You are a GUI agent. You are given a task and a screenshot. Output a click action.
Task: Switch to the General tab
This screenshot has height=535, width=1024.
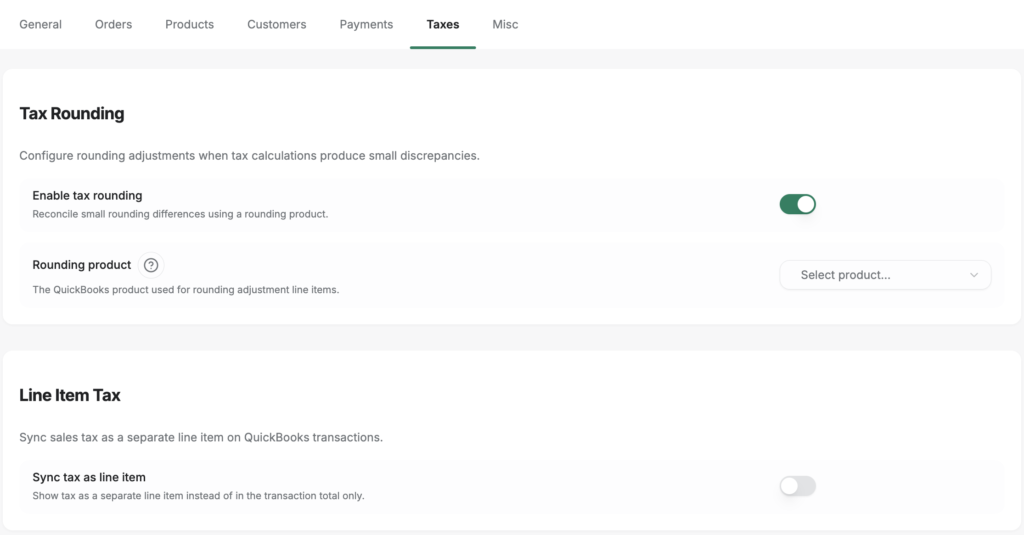40,24
